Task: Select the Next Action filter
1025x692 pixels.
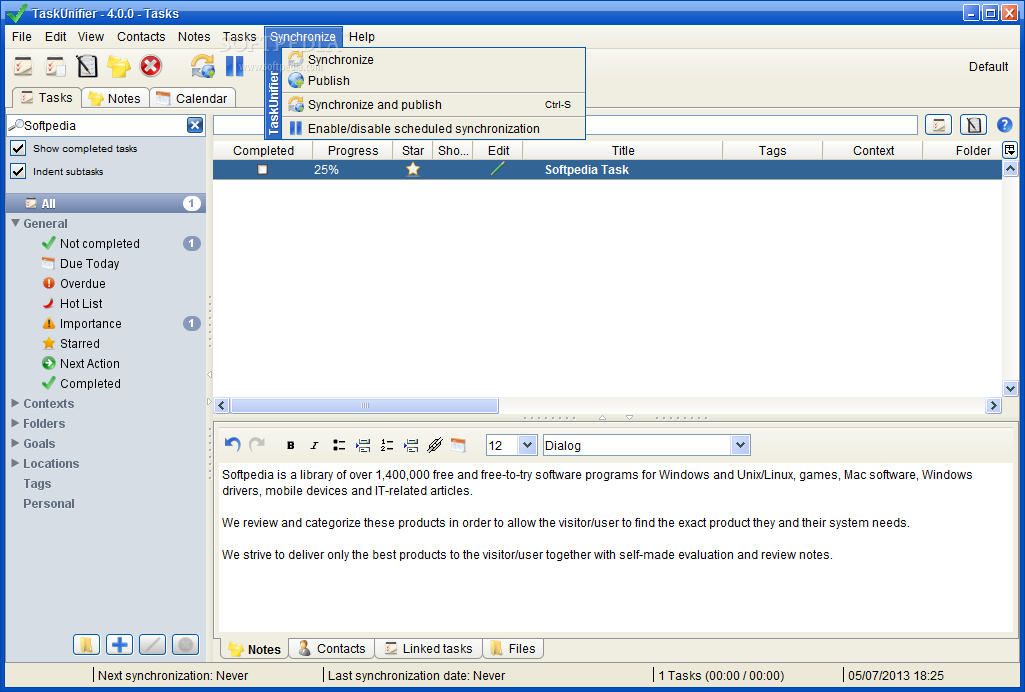Action: (90, 363)
